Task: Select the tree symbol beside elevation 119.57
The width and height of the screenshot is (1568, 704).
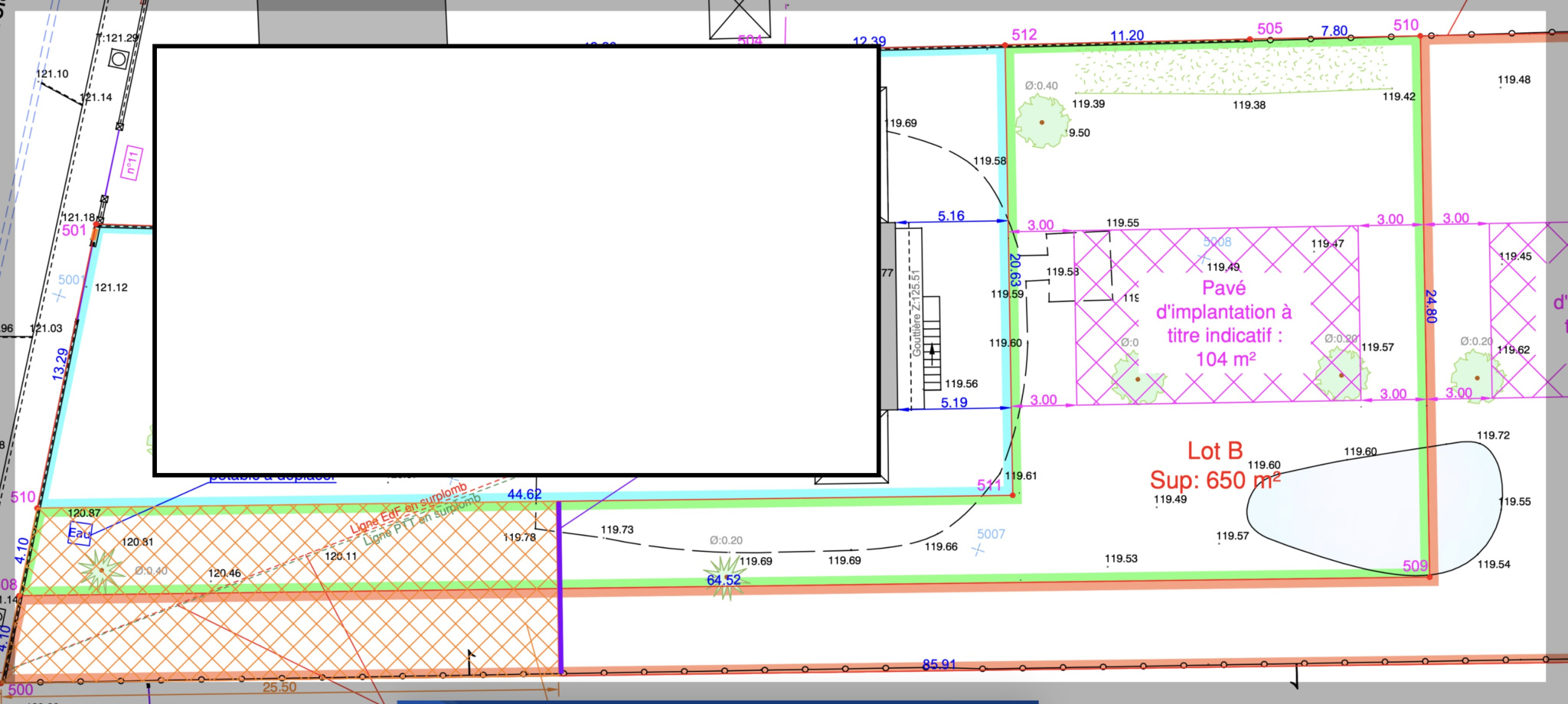Action: pyautogui.click(x=1341, y=375)
